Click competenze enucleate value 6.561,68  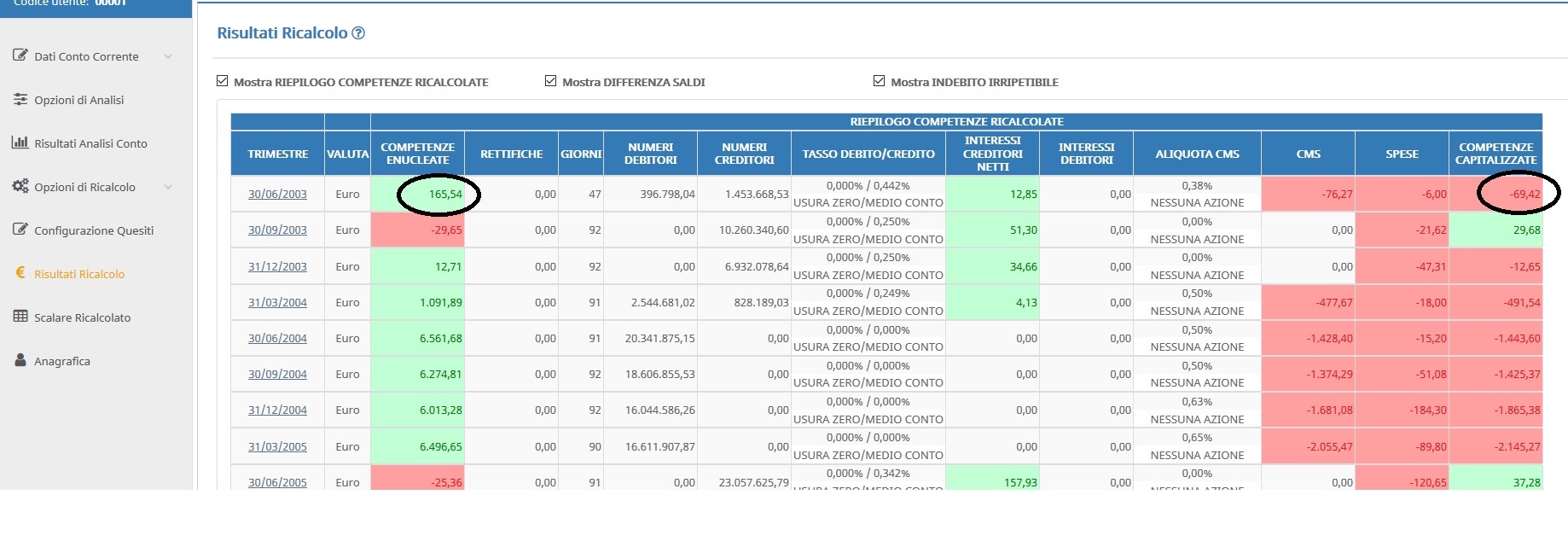(x=440, y=338)
